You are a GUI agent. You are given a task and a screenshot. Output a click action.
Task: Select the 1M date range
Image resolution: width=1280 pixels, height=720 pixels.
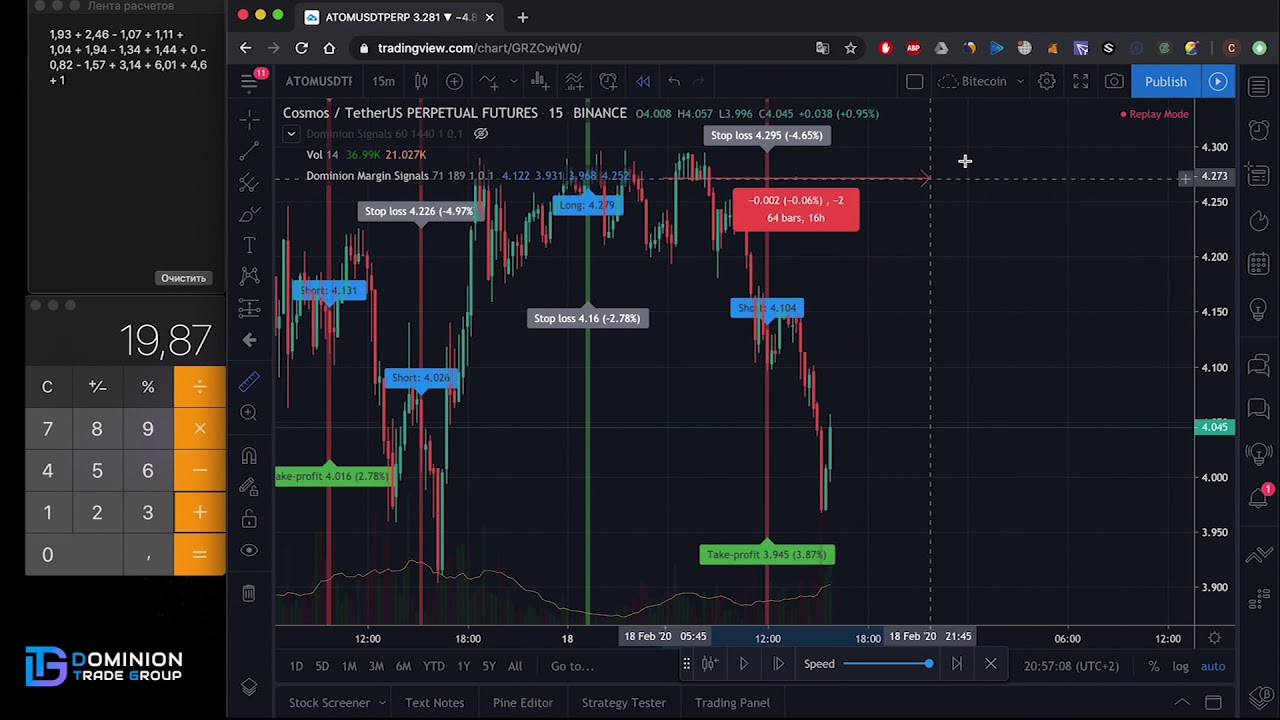tap(349, 666)
